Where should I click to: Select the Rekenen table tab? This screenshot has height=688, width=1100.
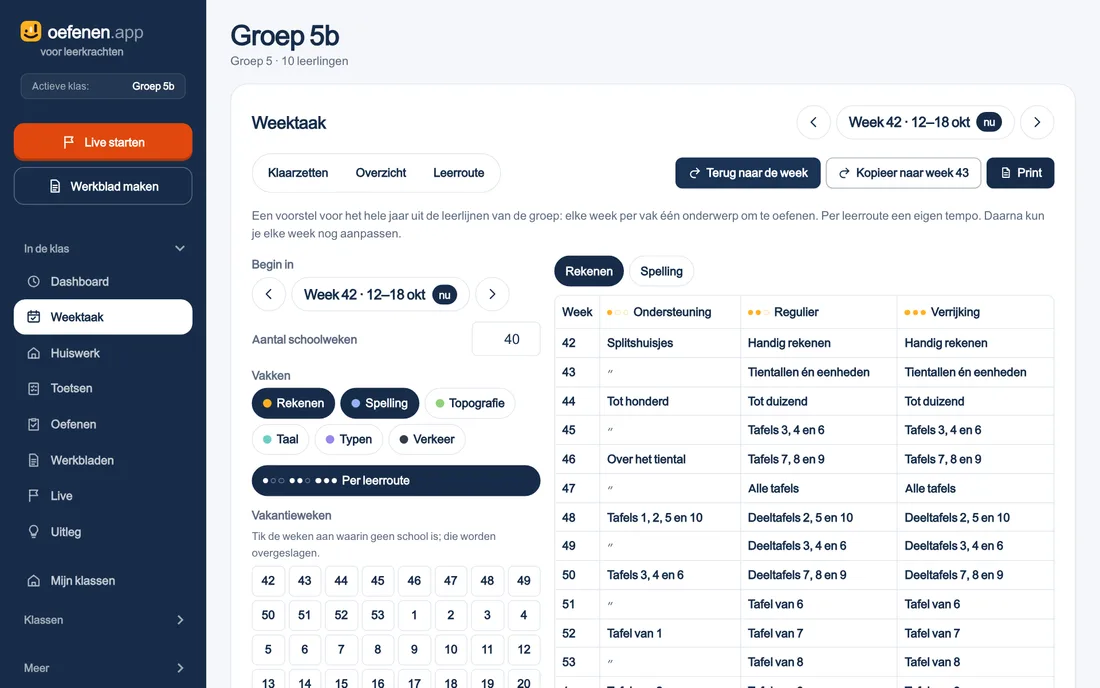click(589, 271)
